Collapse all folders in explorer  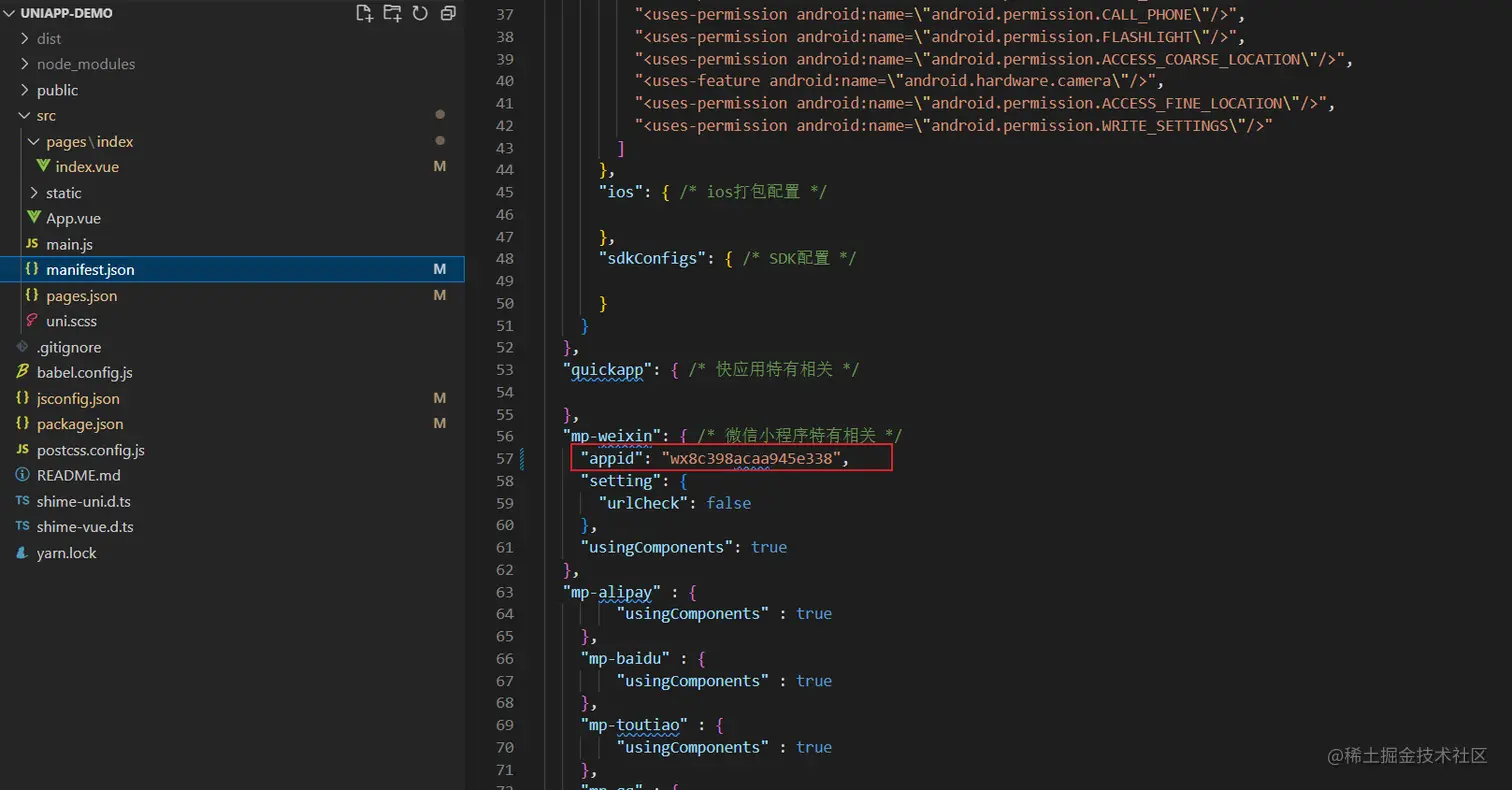point(448,13)
